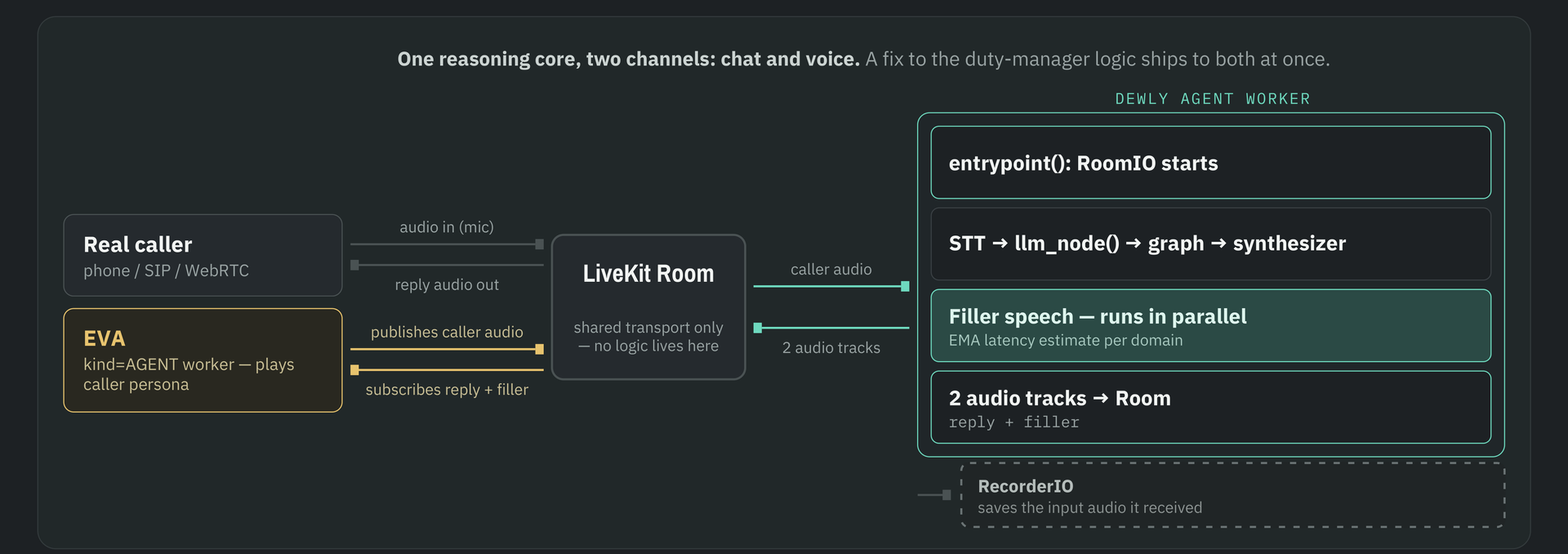Screen dimensions: 1568x554
Task: Click the 'shared transport only' caption
Action: pos(648,327)
